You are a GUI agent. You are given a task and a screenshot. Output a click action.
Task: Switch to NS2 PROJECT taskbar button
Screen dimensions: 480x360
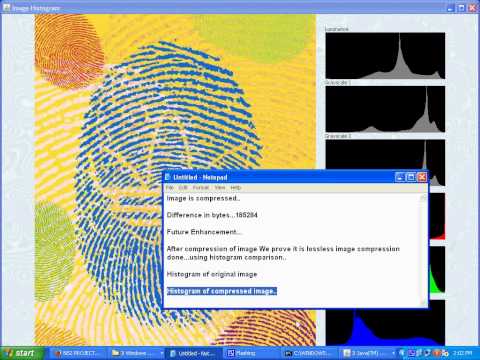pyautogui.click(x=77, y=353)
